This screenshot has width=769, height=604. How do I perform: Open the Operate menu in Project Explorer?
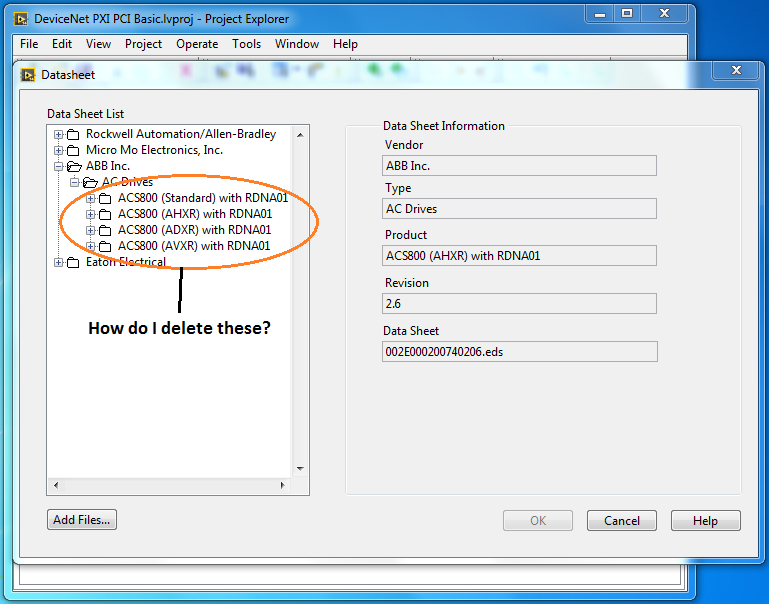click(x=197, y=44)
